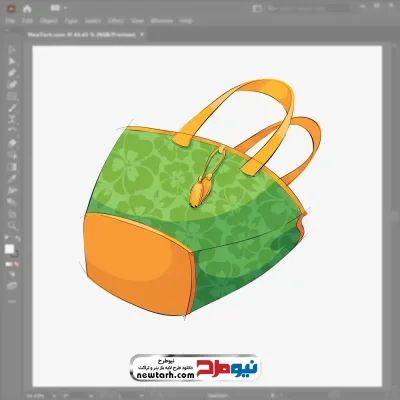Select the Curvature tool below the Pen
This screenshot has height=400, width=400.
click(12, 85)
